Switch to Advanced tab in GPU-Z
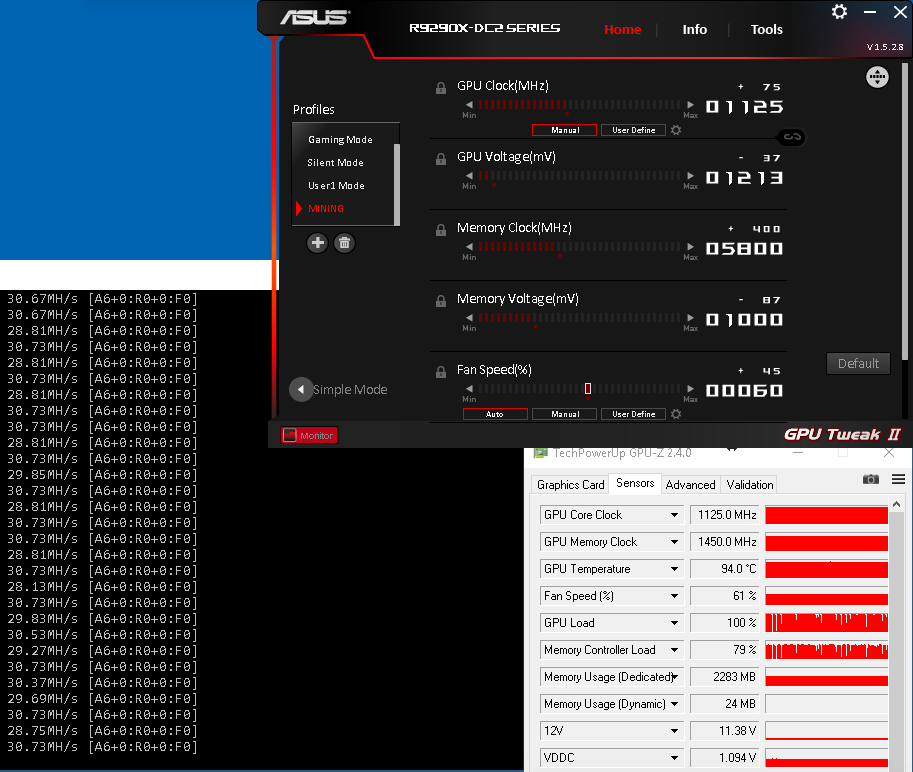 coord(690,484)
